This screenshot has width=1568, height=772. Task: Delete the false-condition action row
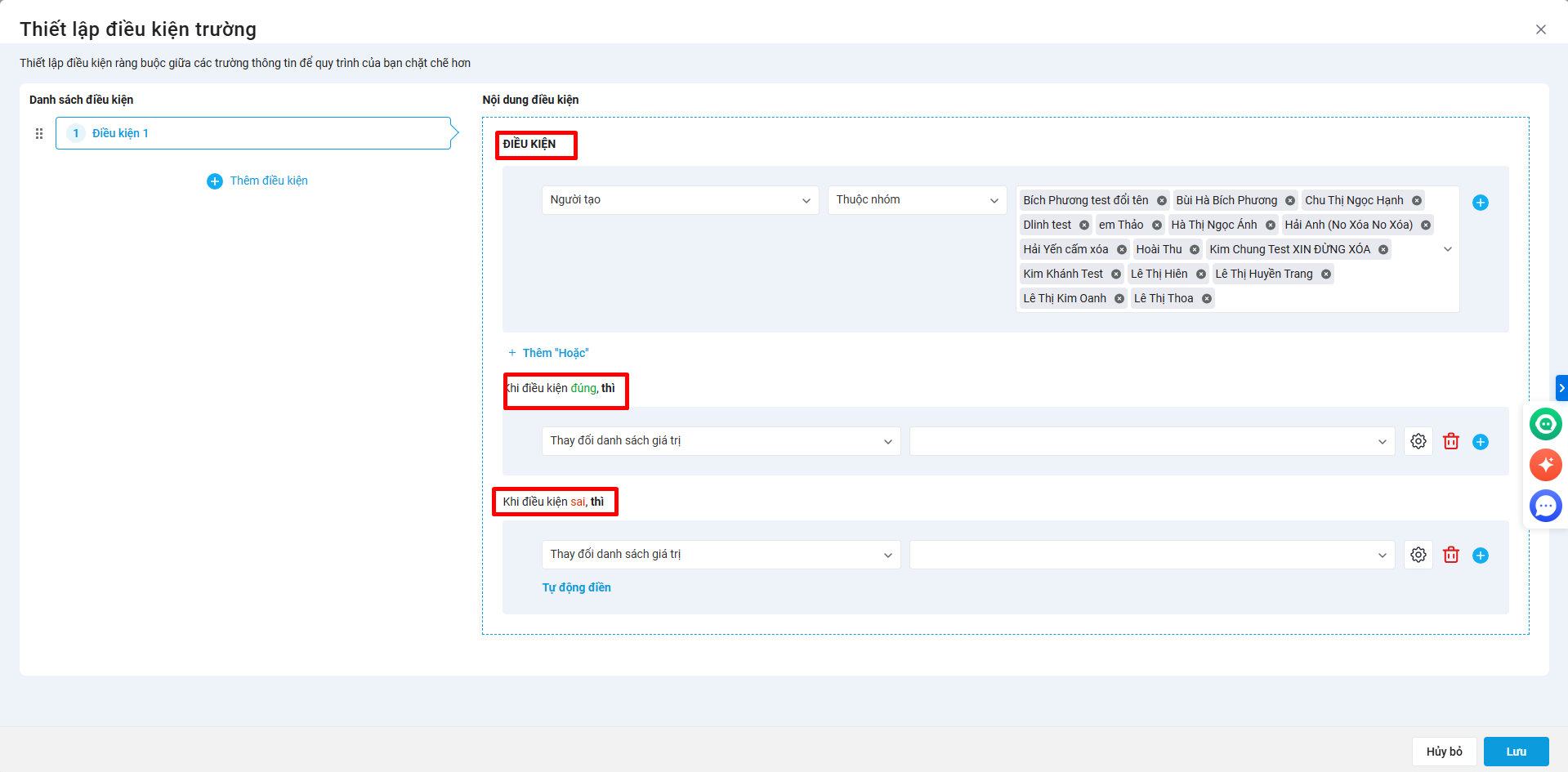[1451, 555]
